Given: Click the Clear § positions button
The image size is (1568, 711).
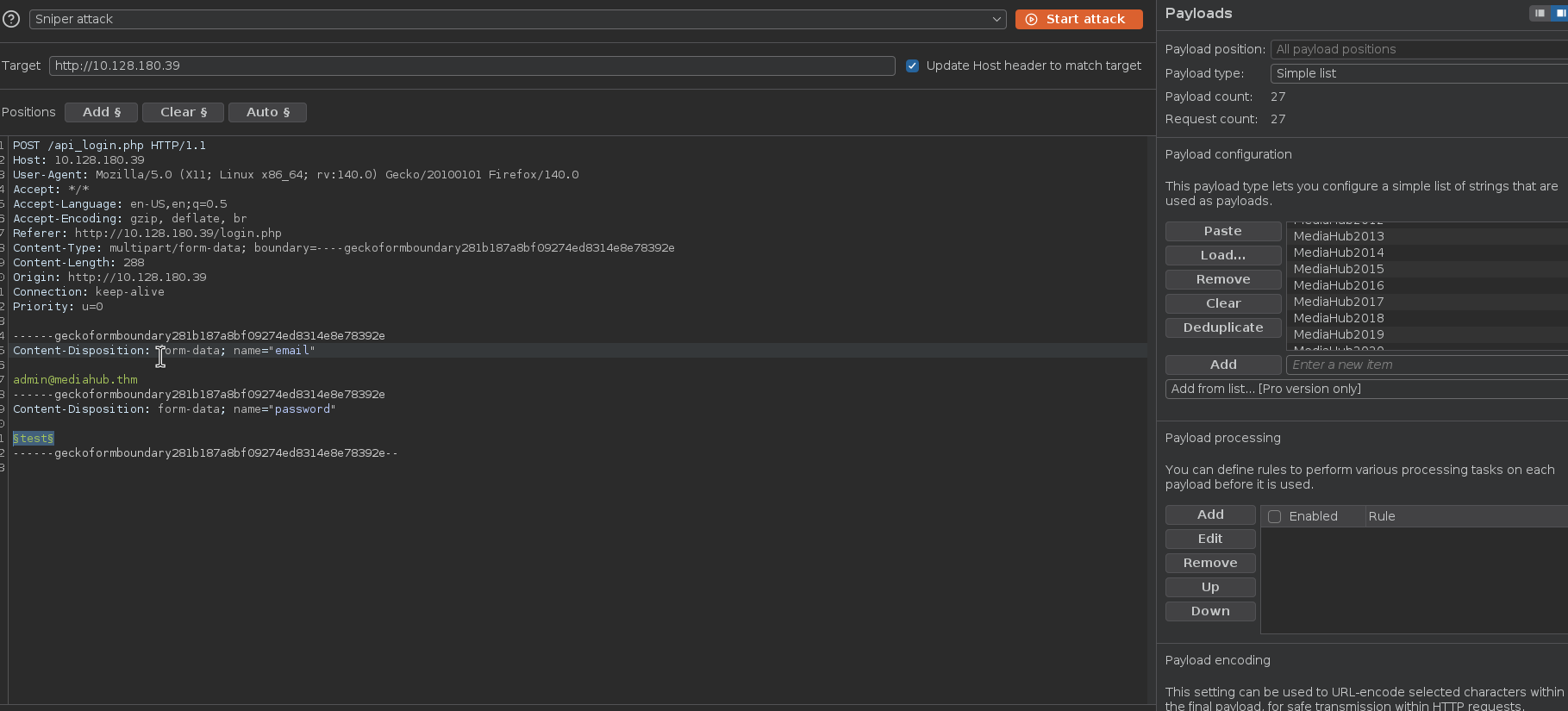Looking at the screenshot, I should [x=183, y=112].
